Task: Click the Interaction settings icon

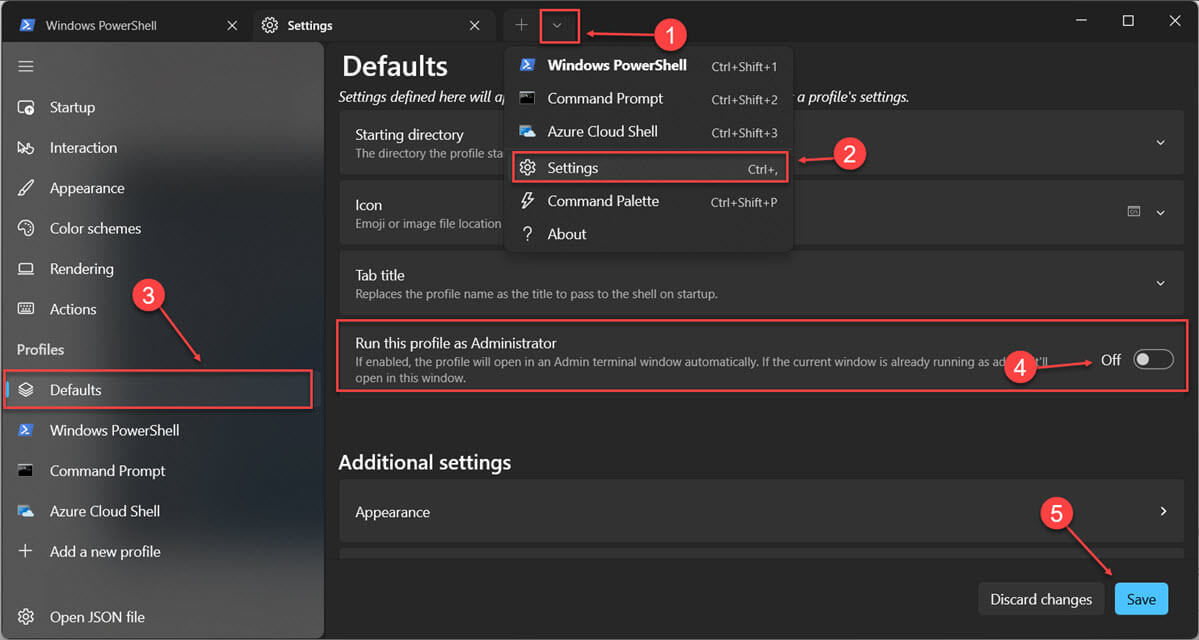Action: (x=26, y=148)
